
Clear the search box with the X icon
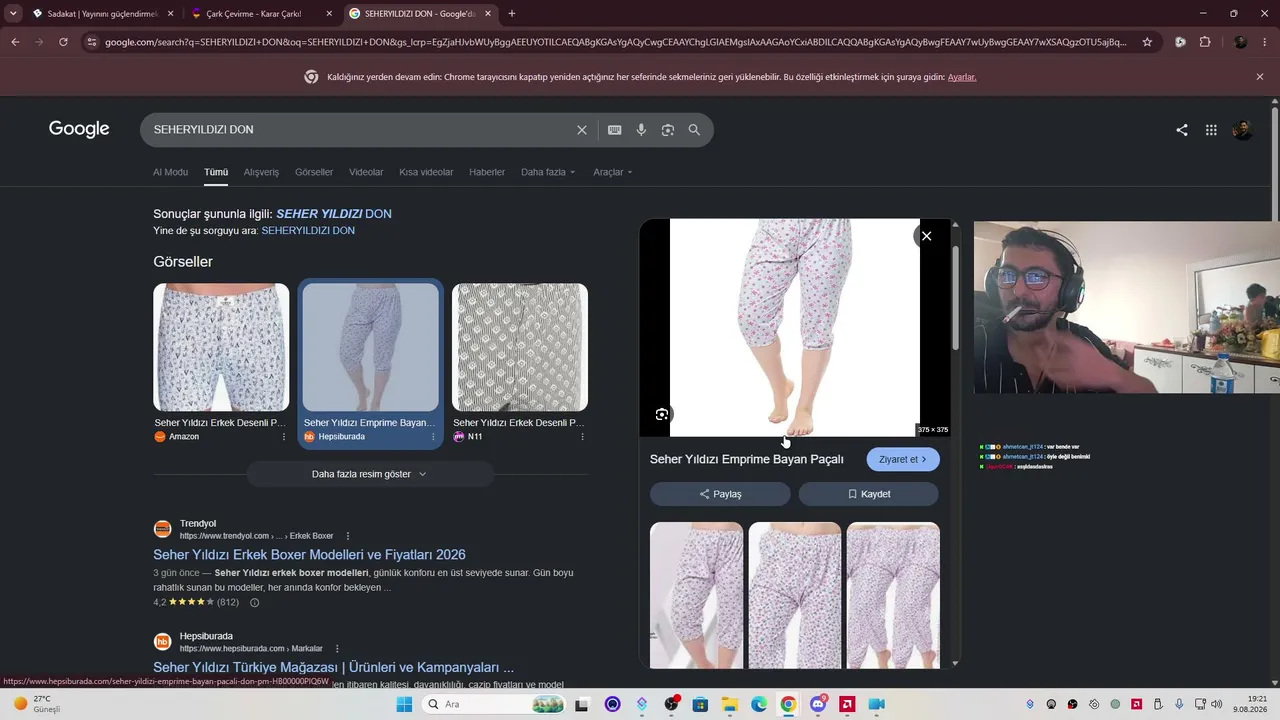point(582,130)
